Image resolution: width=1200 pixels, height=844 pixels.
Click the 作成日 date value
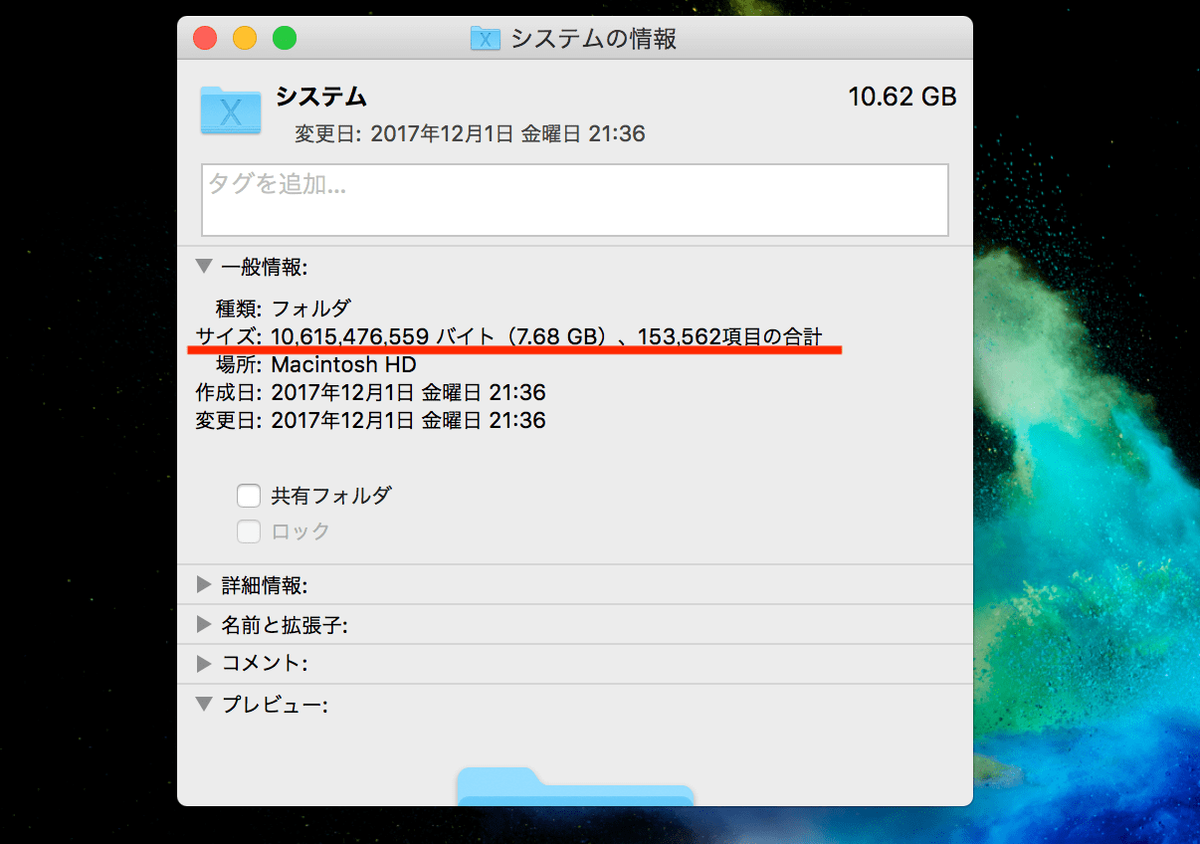pyautogui.click(x=408, y=393)
